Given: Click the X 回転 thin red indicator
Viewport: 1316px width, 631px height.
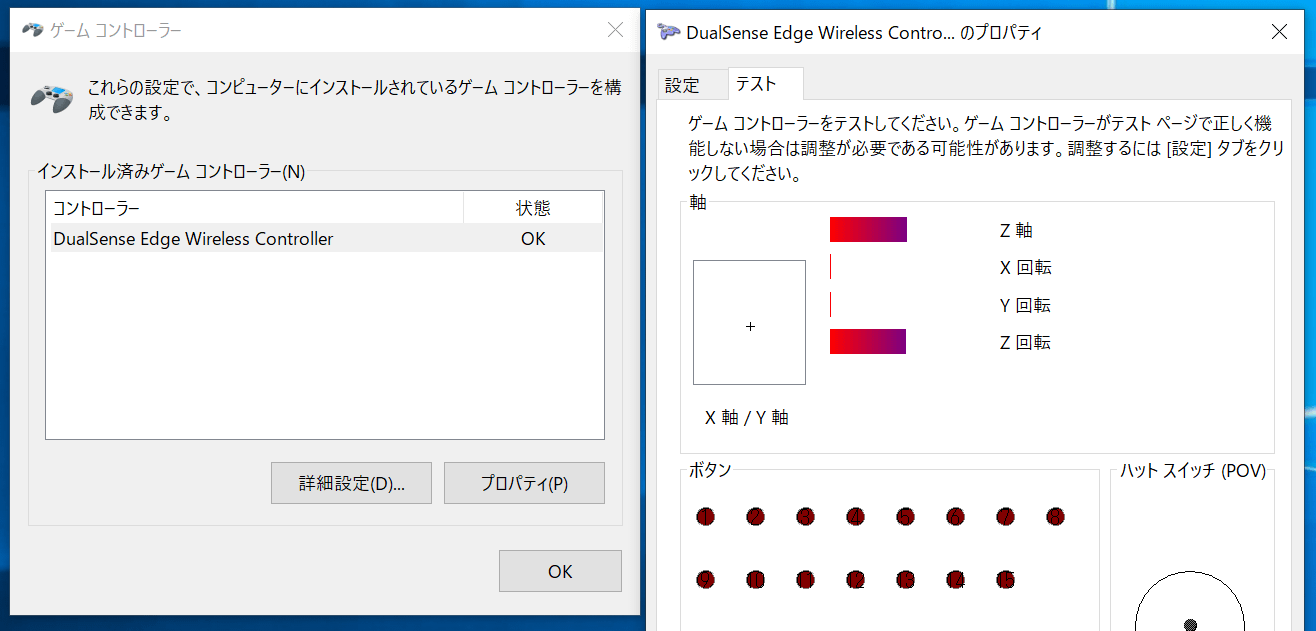Looking at the screenshot, I should pyautogui.click(x=831, y=267).
